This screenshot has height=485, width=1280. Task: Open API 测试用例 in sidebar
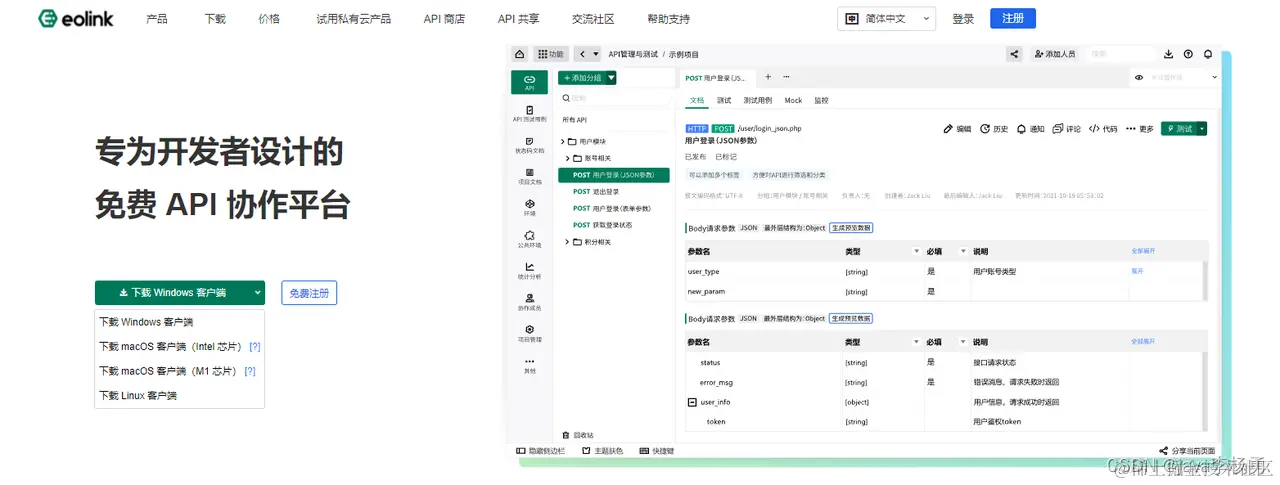529,113
